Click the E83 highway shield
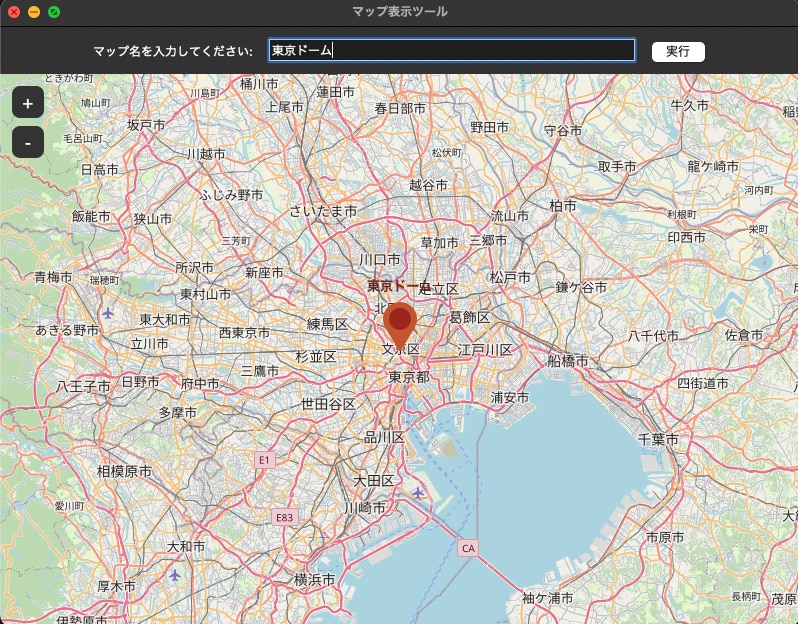Screen dimensions: 798x624 [x=284, y=518]
